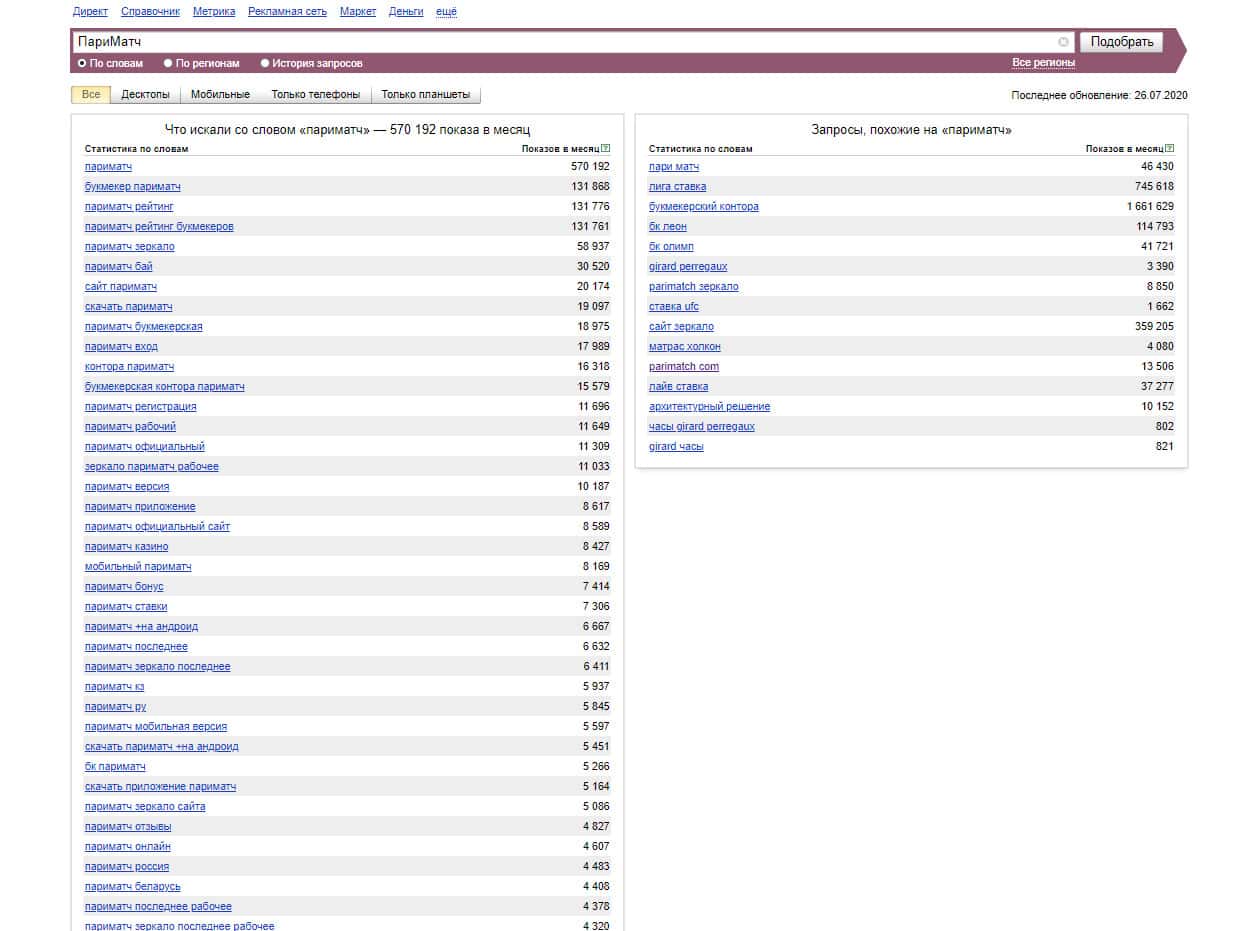Click help icon beside left 'Показов в месяц'

(x=606, y=149)
